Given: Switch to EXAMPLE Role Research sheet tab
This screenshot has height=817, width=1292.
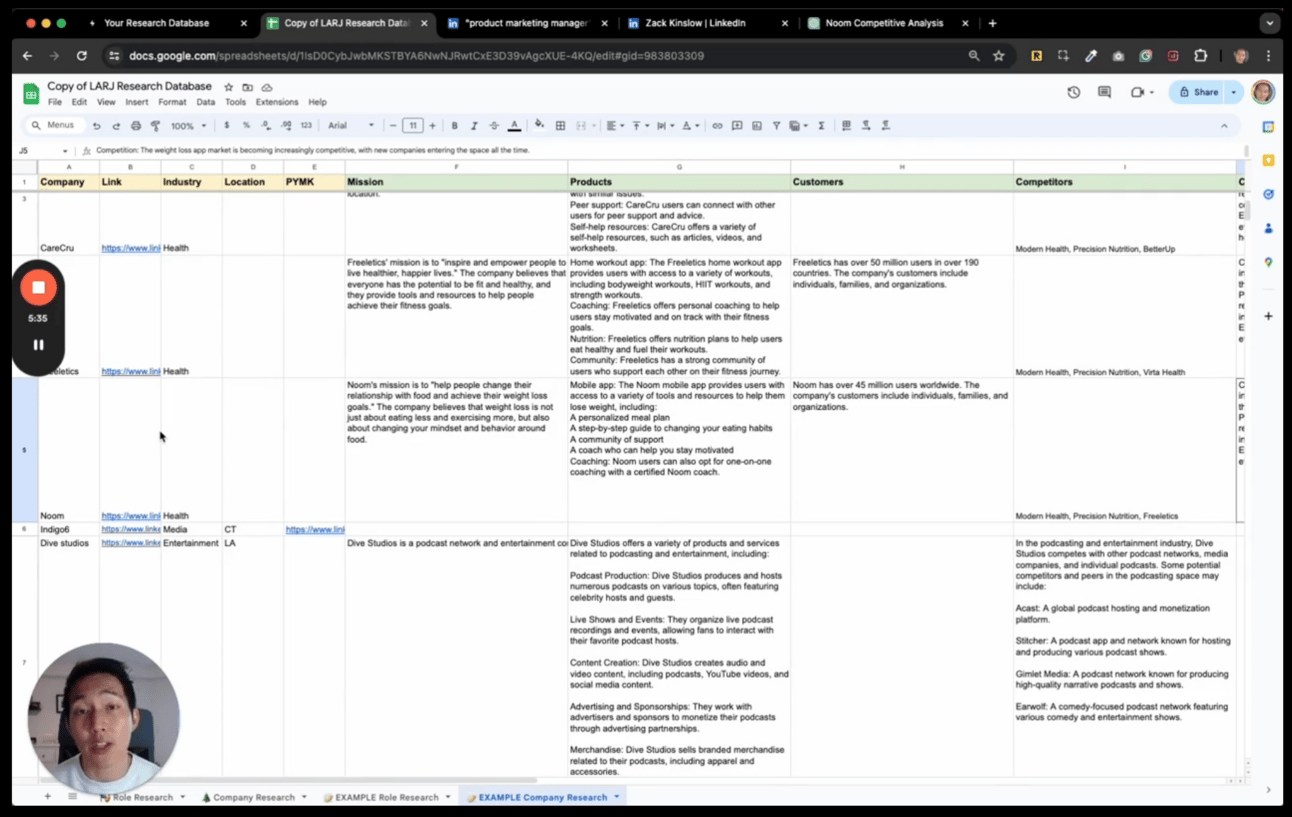Looking at the screenshot, I should click(x=387, y=797).
